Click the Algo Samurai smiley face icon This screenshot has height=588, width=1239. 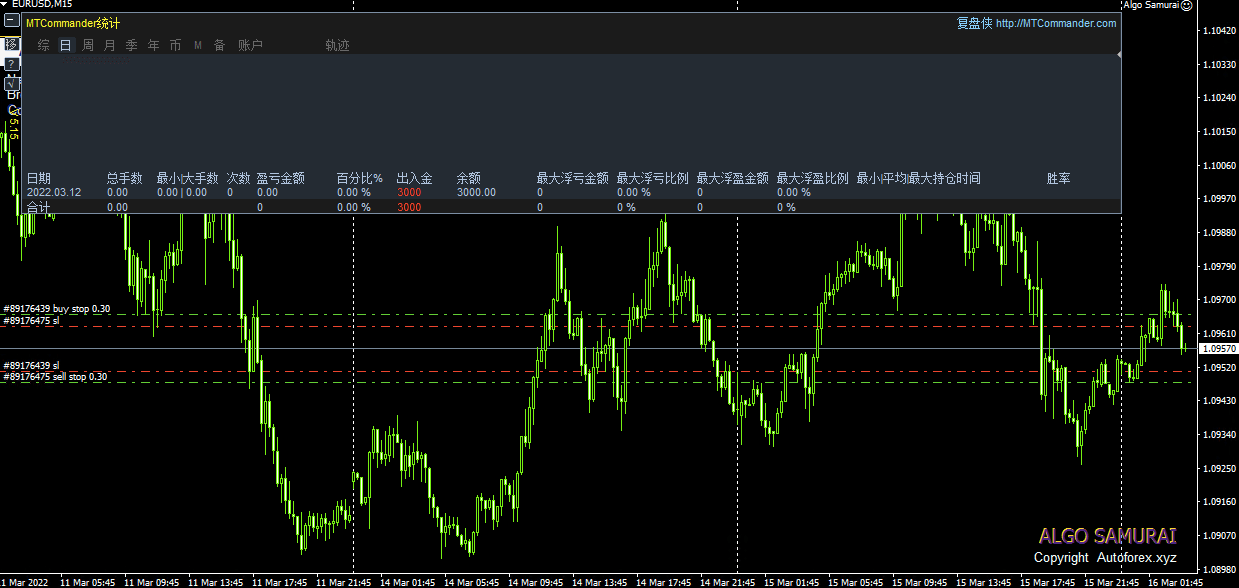click(1186, 5)
